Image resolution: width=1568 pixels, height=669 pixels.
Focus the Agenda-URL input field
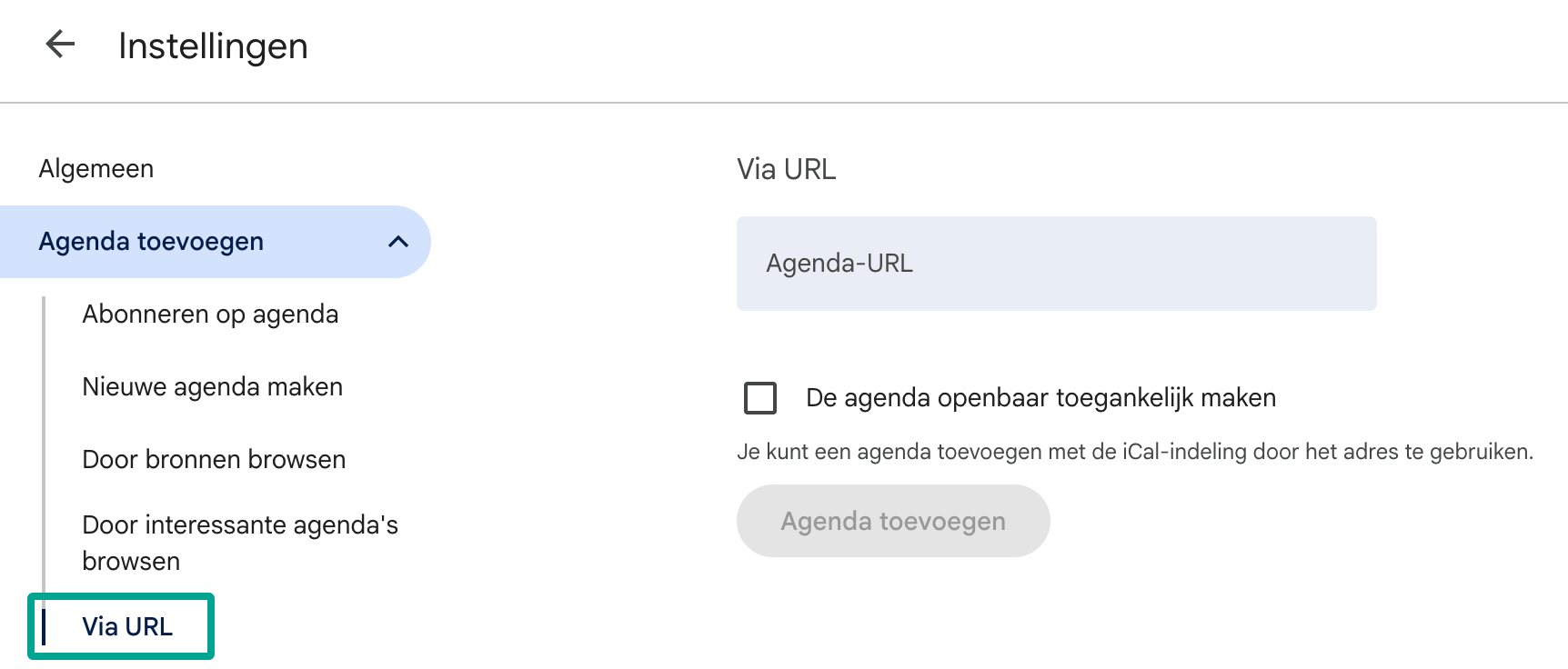[1056, 264]
